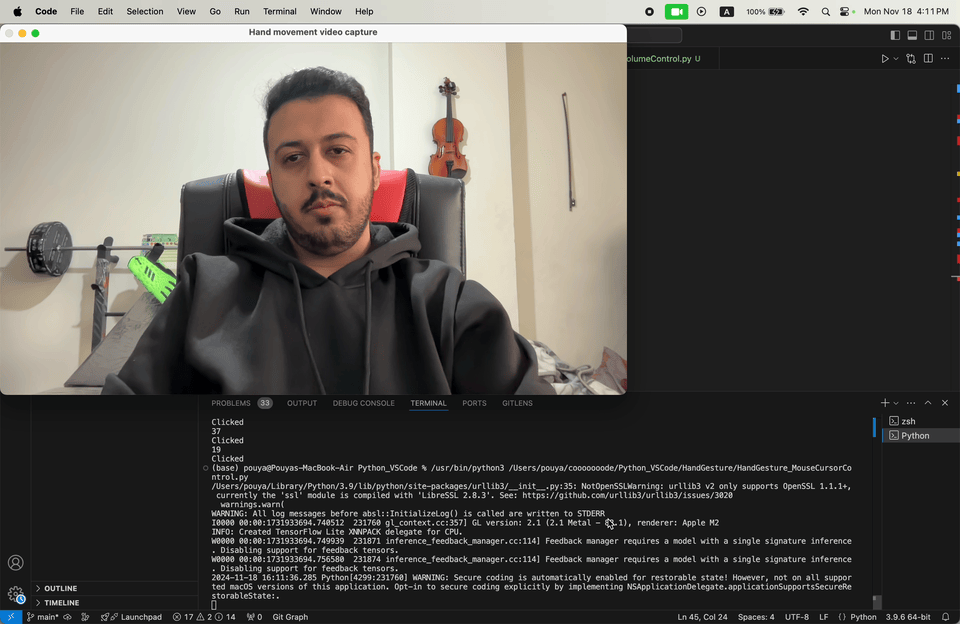Open the GITLENS panel tab
Viewport: 960px width, 624px height.
click(x=517, y=403)
